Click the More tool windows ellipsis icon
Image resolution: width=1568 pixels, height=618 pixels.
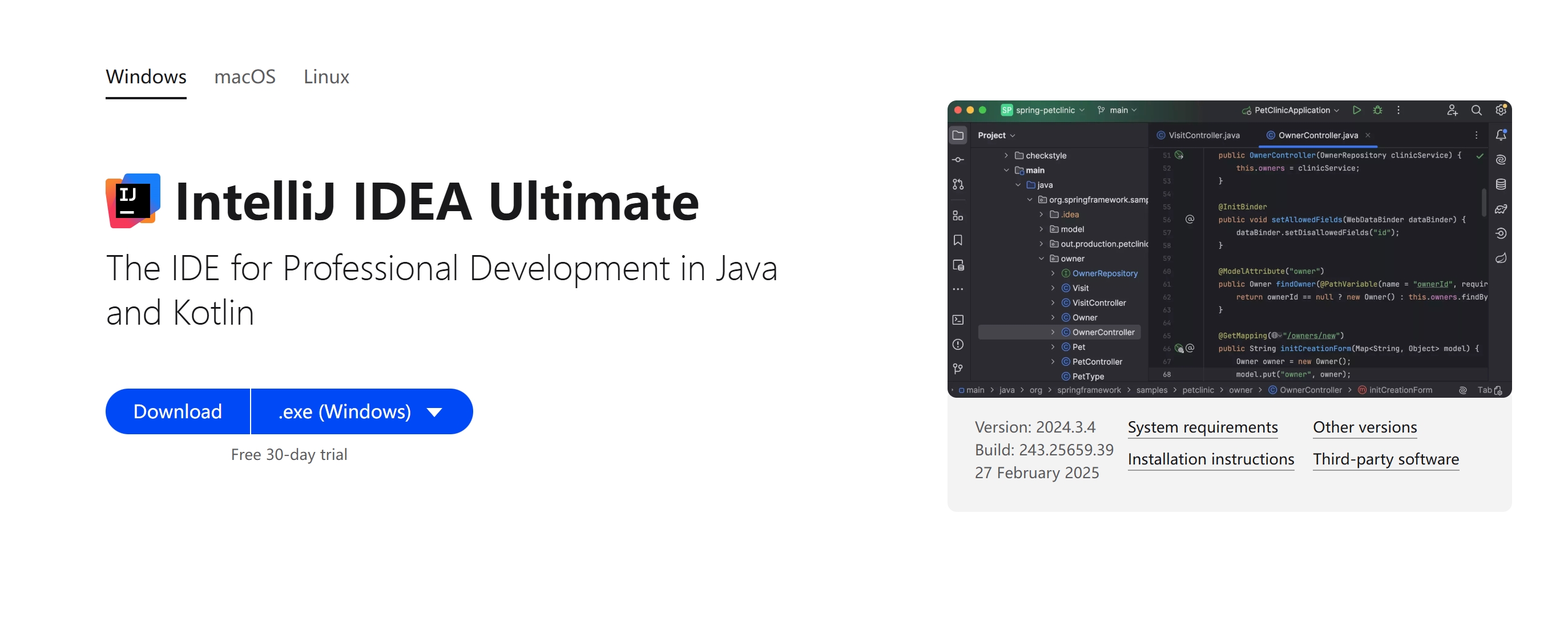[x=958, y=289]
